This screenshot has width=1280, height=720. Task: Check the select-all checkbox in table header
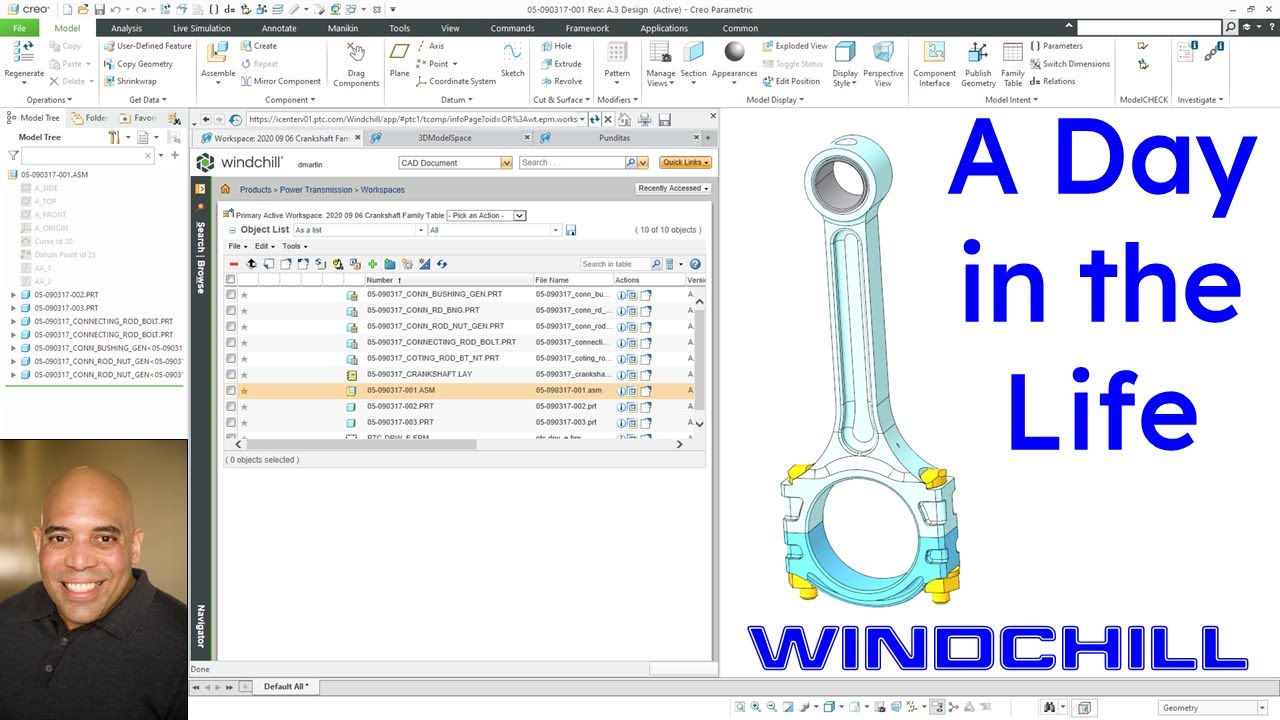pos(231,280)
